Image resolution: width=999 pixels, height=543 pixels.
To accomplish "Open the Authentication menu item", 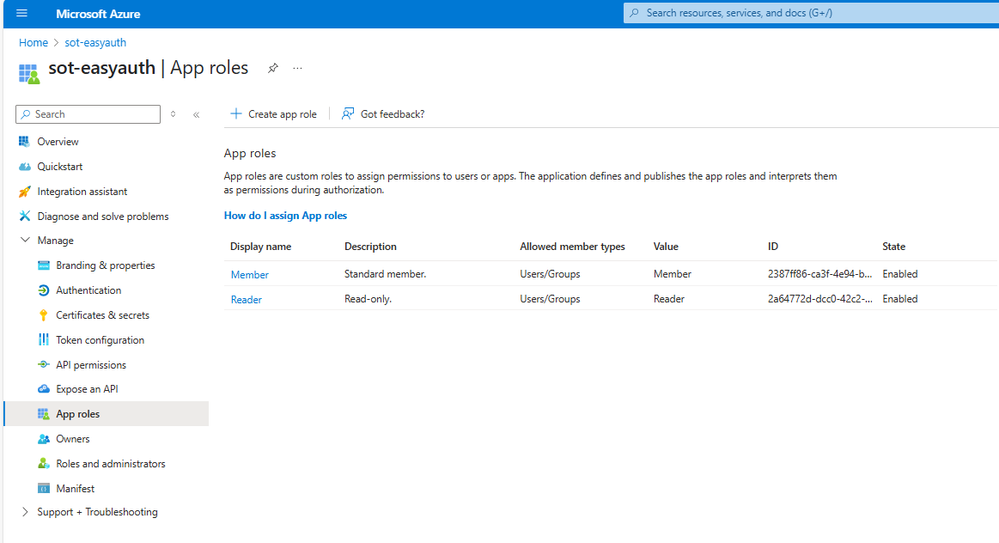I will pyautogui.click(x=88, y=290).
